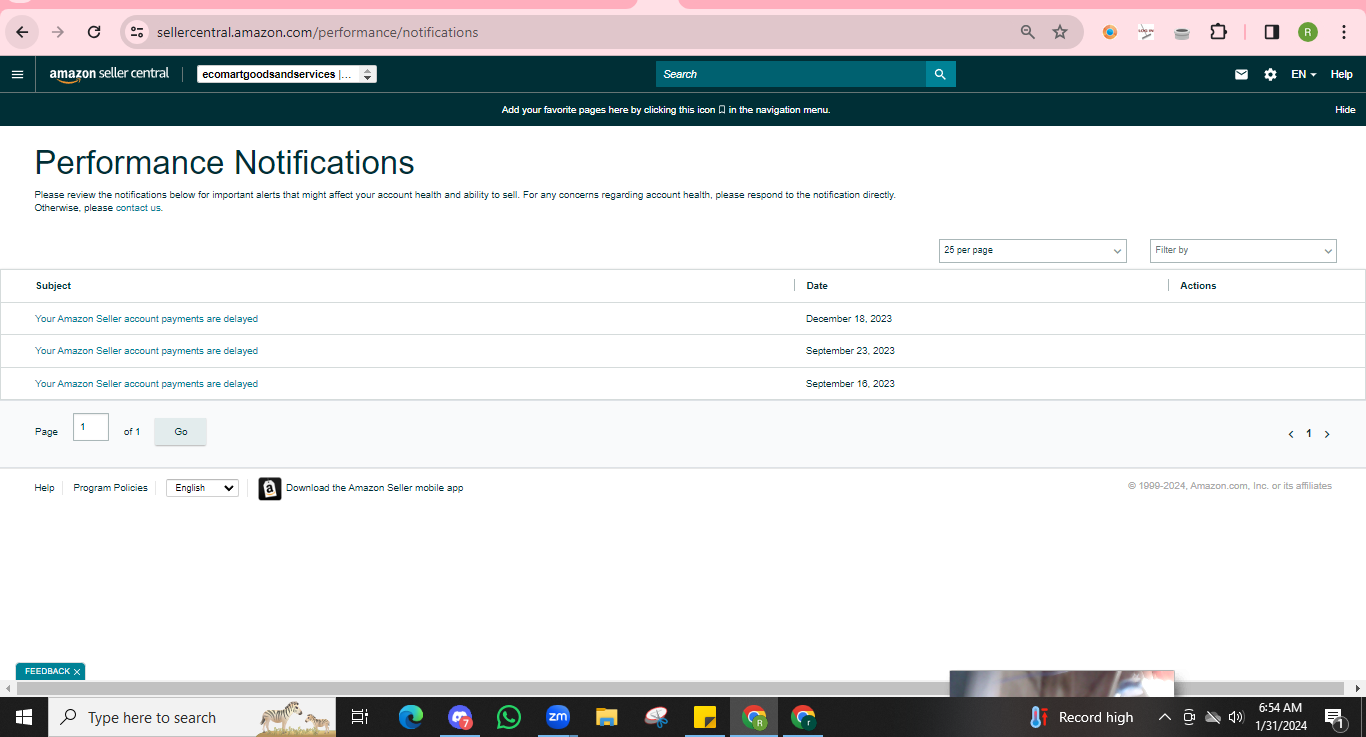Click the Subject column header
1366x737 pixels.
pos(53,286)
